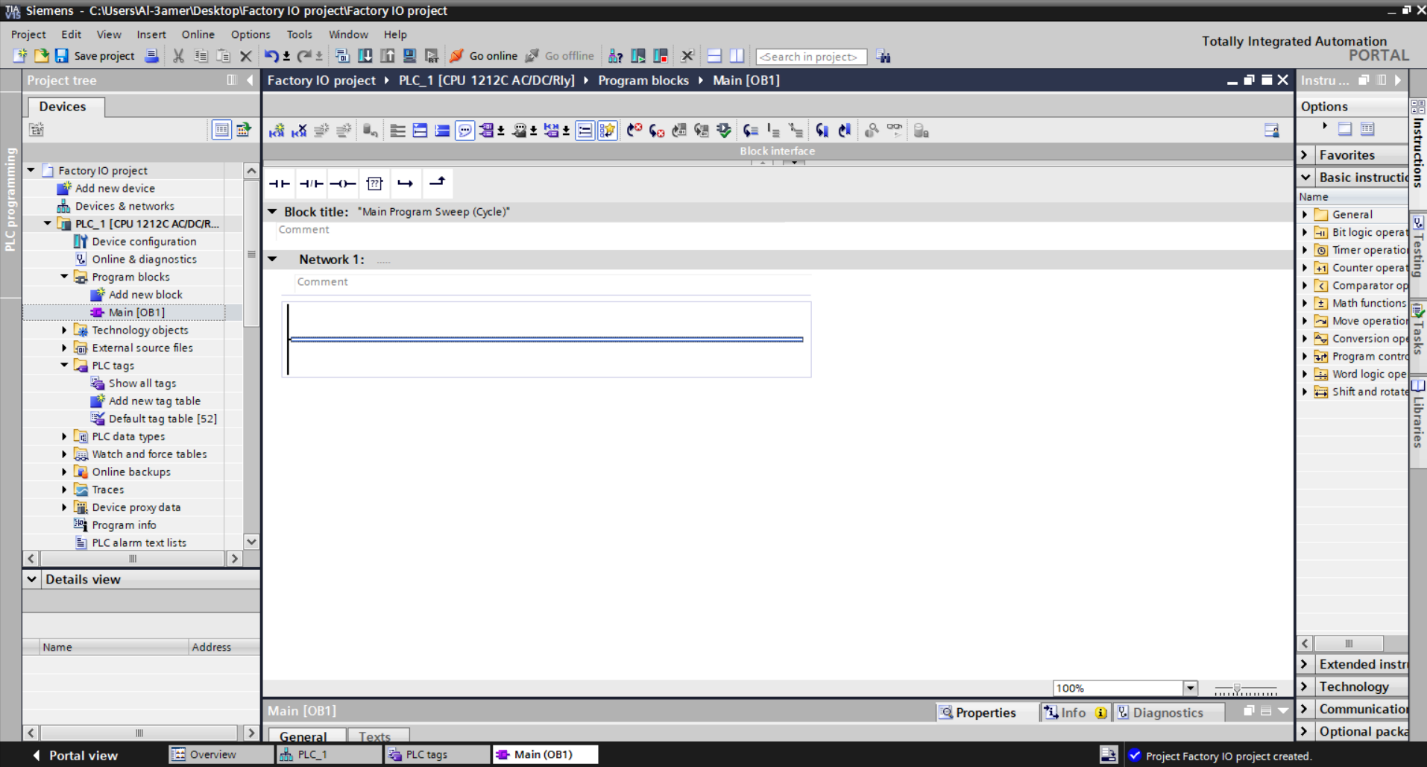Viewport: 1427px width, 767px height.
Task: Click the Upload from device icon
Action: (387, 56)
